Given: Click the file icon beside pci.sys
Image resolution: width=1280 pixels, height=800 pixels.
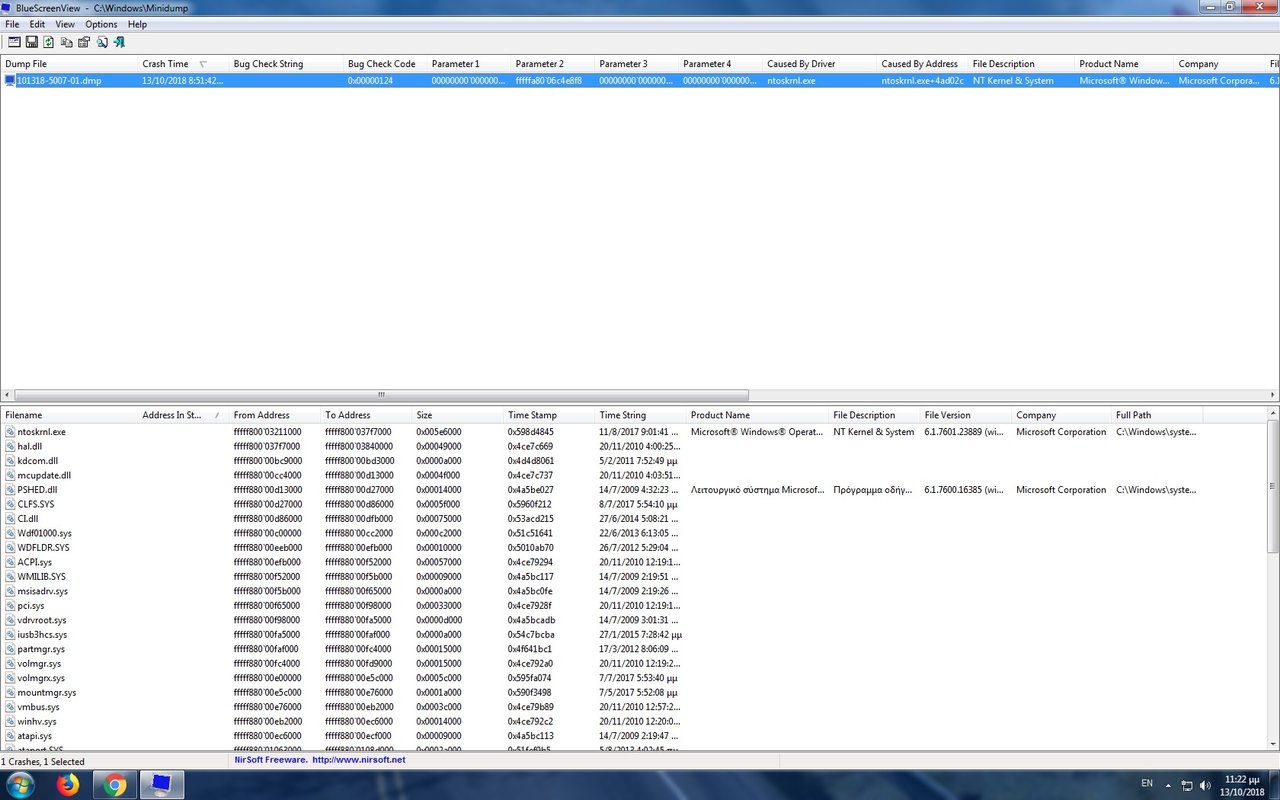Looking at the screenshot, I should pos(10,605).
